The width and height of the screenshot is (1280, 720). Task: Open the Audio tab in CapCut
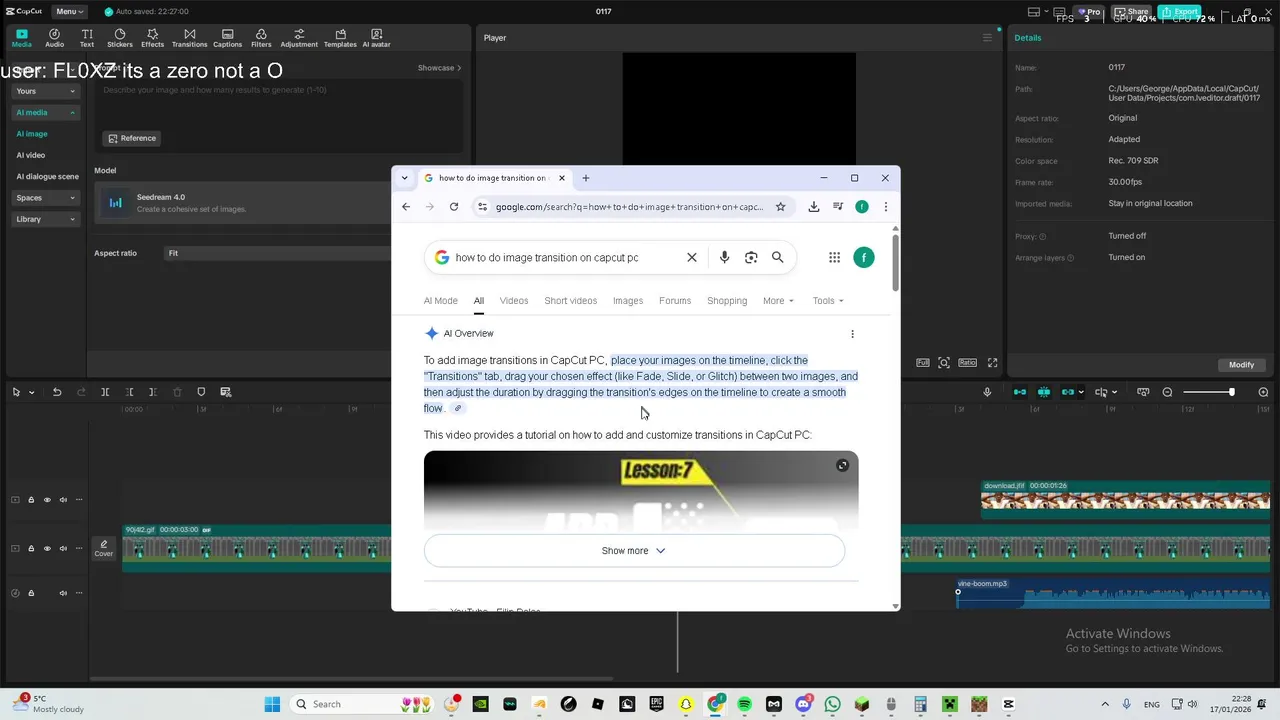pos(54,38)
